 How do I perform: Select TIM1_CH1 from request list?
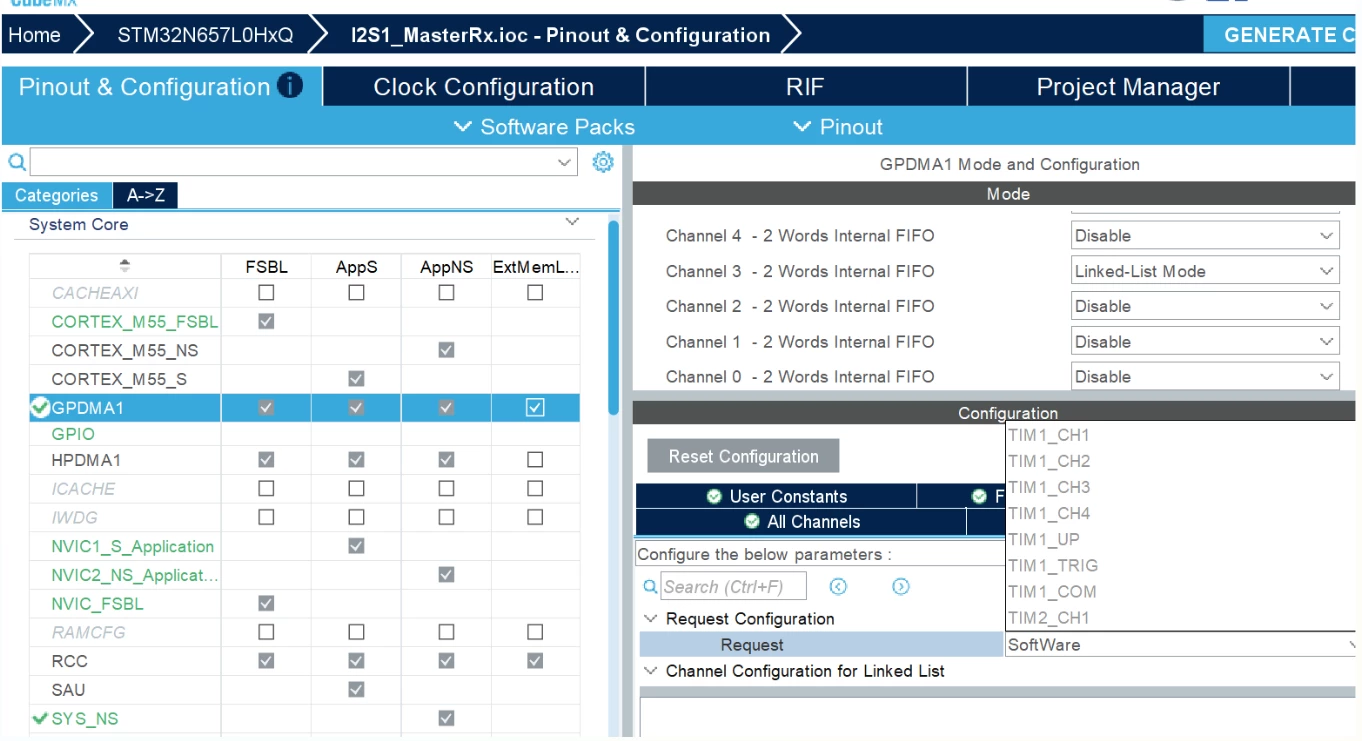1180,435
